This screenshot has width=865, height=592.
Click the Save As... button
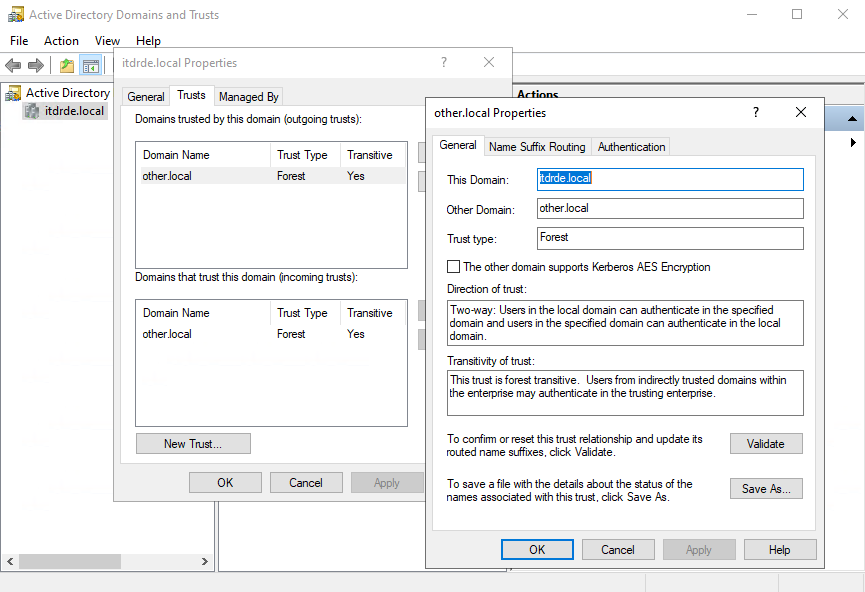766,489
